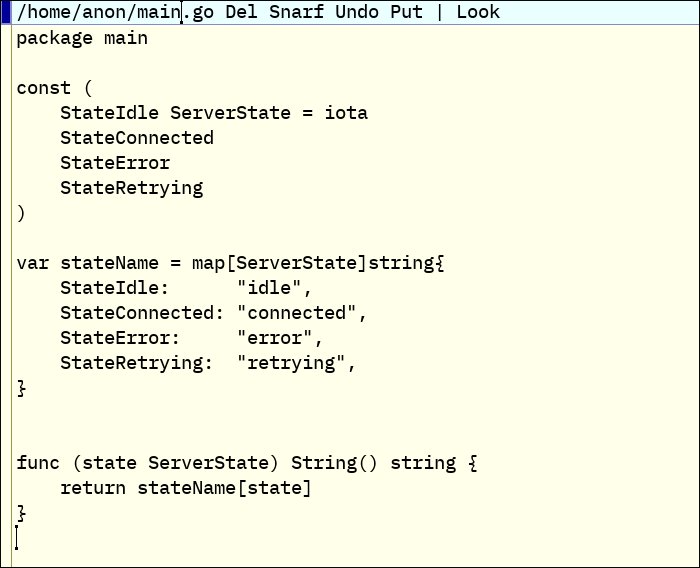700x568 pixels.
Task: Click the Snarf command in tag
Action: pyautogui.click(x=296, y=12)
